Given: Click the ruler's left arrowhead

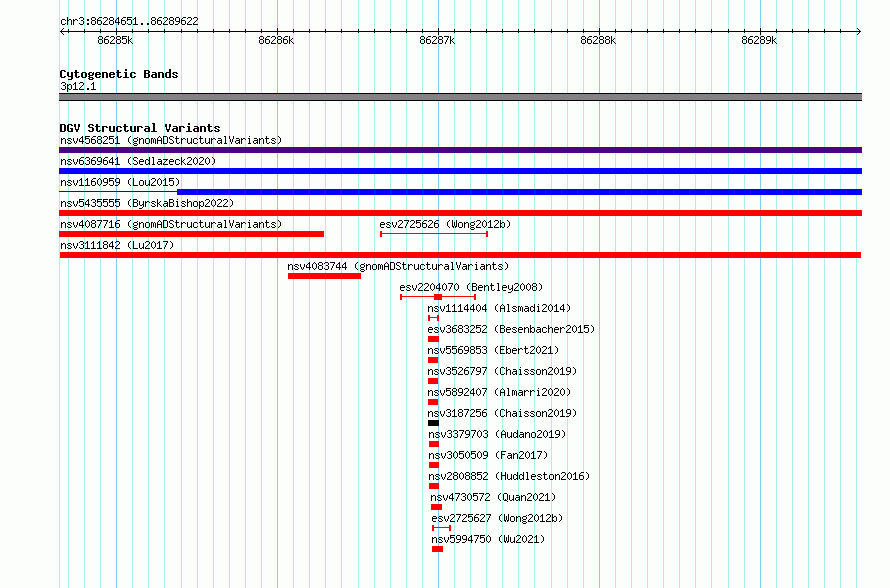Looking at the screenshot, I should [x=62, y=31].
